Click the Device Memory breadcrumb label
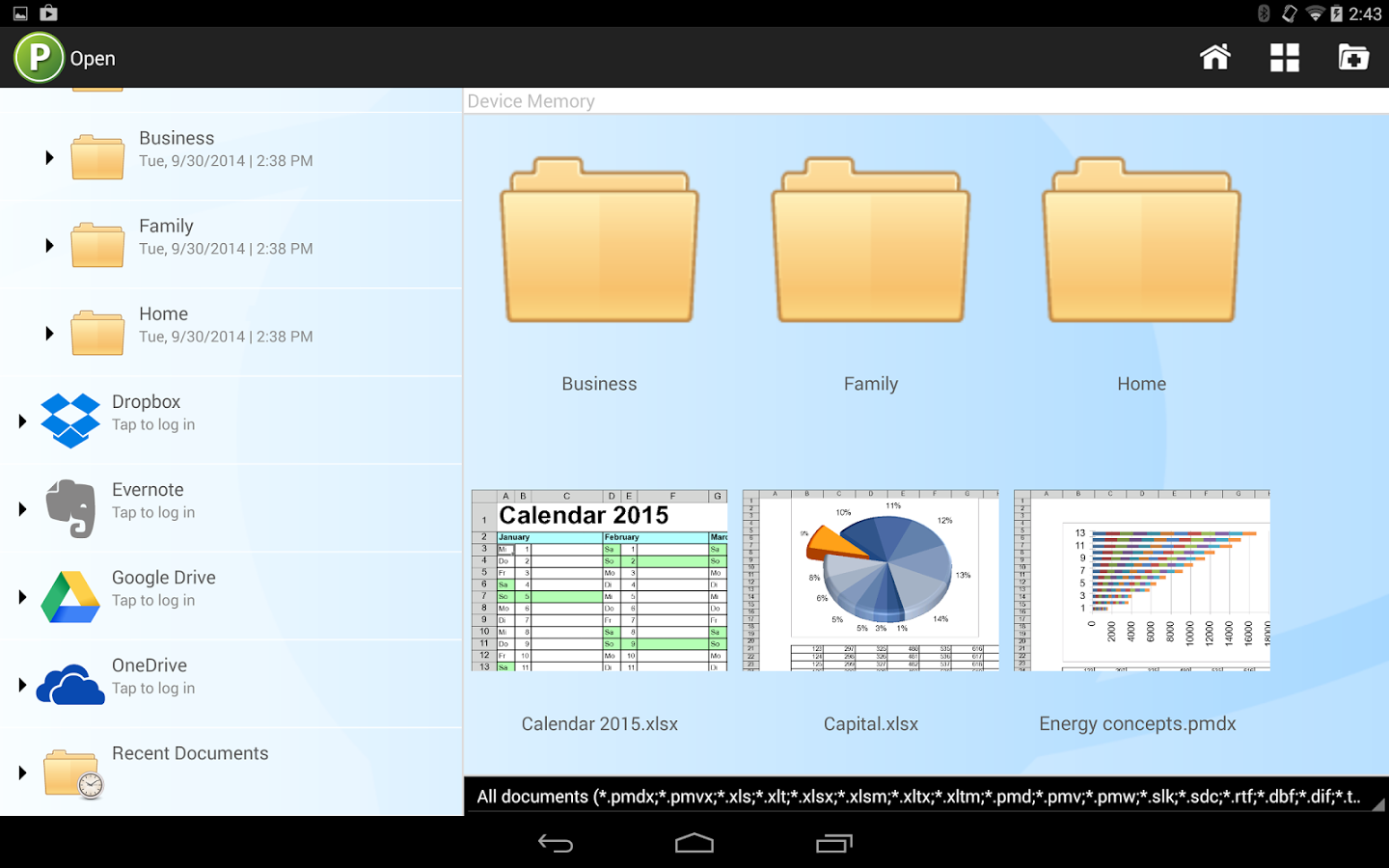The image size is (1389, 868). point(531,100)
